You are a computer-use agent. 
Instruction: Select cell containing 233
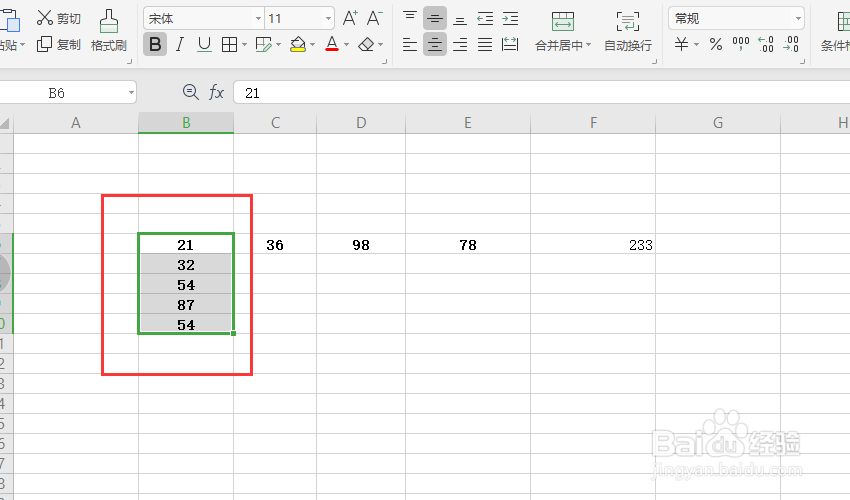pos(593,245)
